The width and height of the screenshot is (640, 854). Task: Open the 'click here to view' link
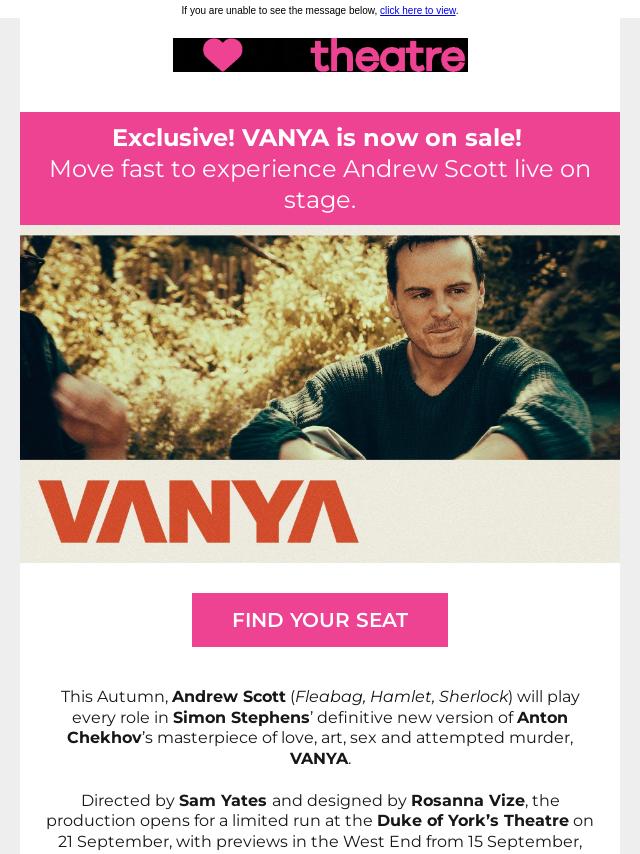[x=418, y=10]
